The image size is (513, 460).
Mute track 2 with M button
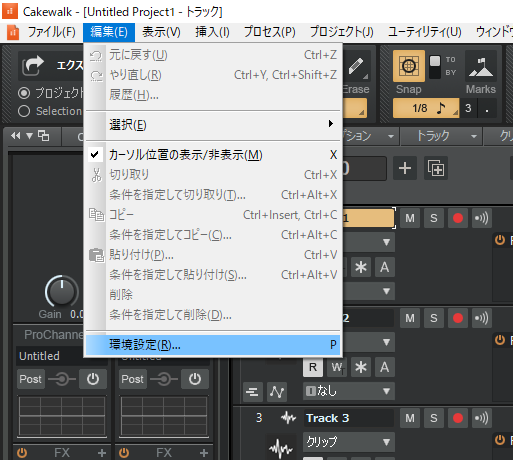pos(410,318)
